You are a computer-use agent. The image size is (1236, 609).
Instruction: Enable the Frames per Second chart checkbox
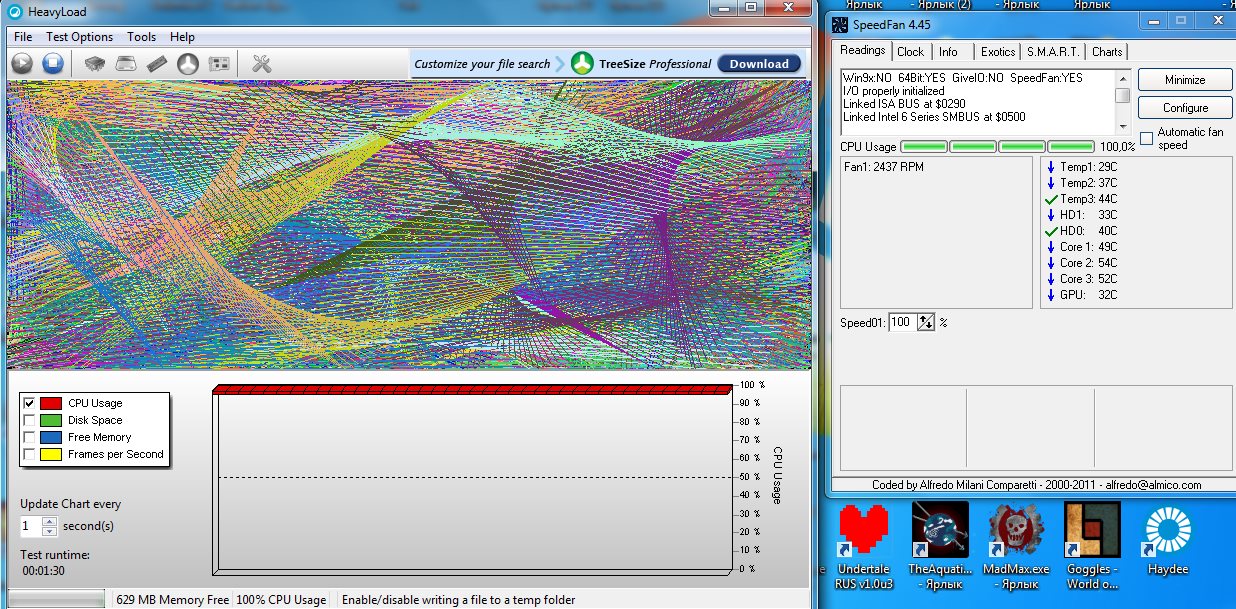[29, 454]
